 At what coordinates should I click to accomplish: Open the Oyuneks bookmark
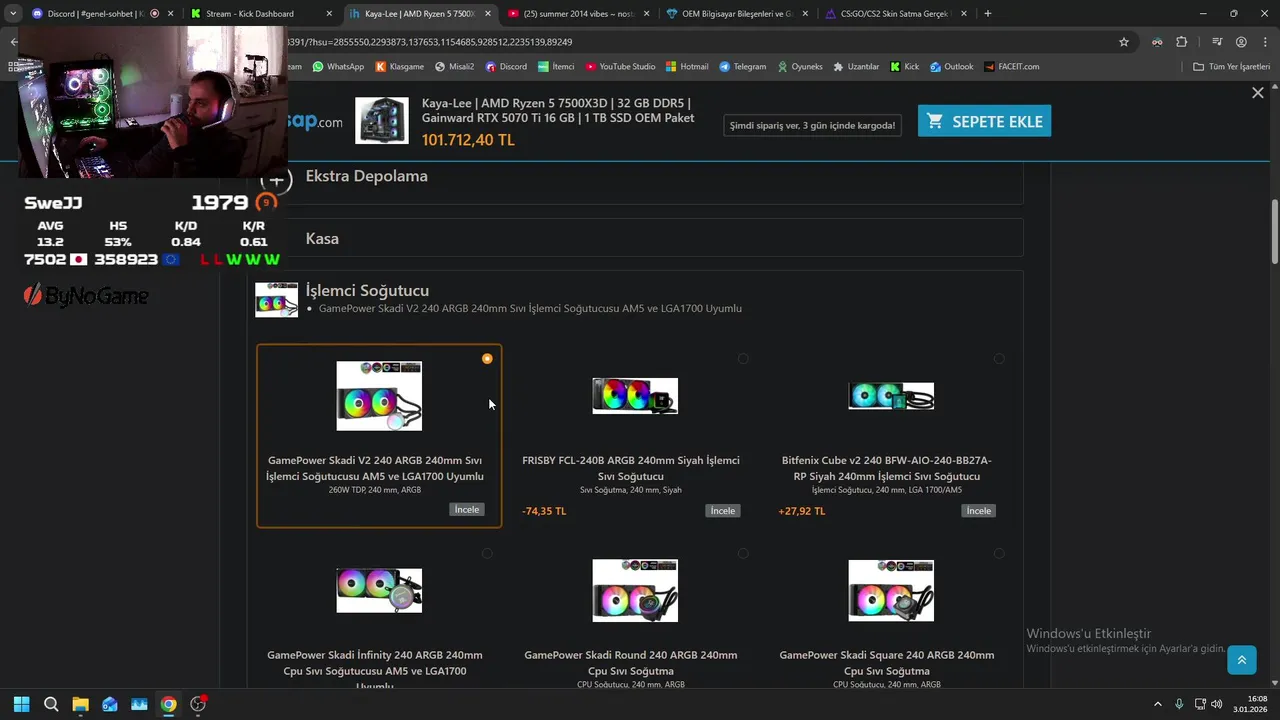tap(799, 67)
